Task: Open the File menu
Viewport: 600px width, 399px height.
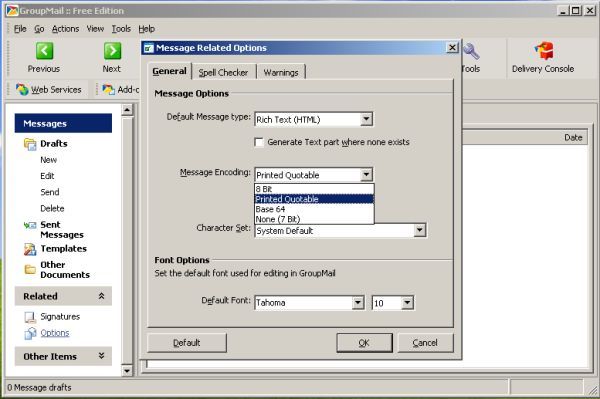Action: point(20,29)
